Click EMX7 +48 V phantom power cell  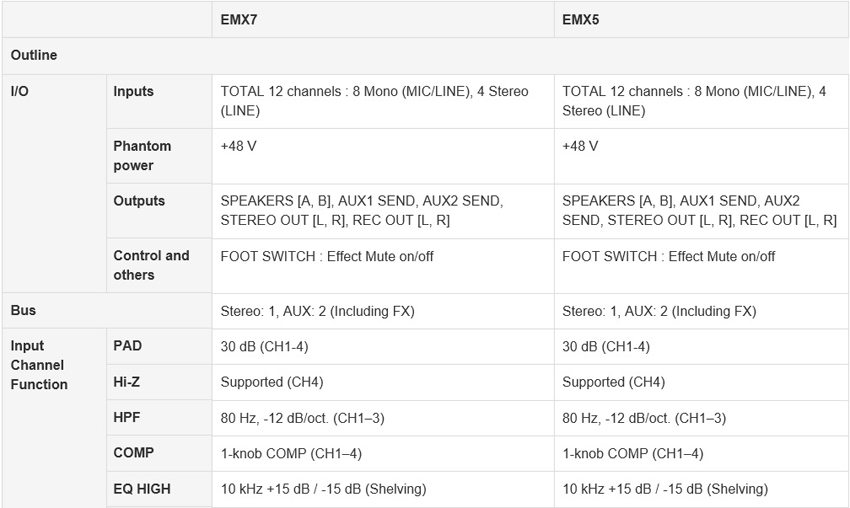point(383,156)
